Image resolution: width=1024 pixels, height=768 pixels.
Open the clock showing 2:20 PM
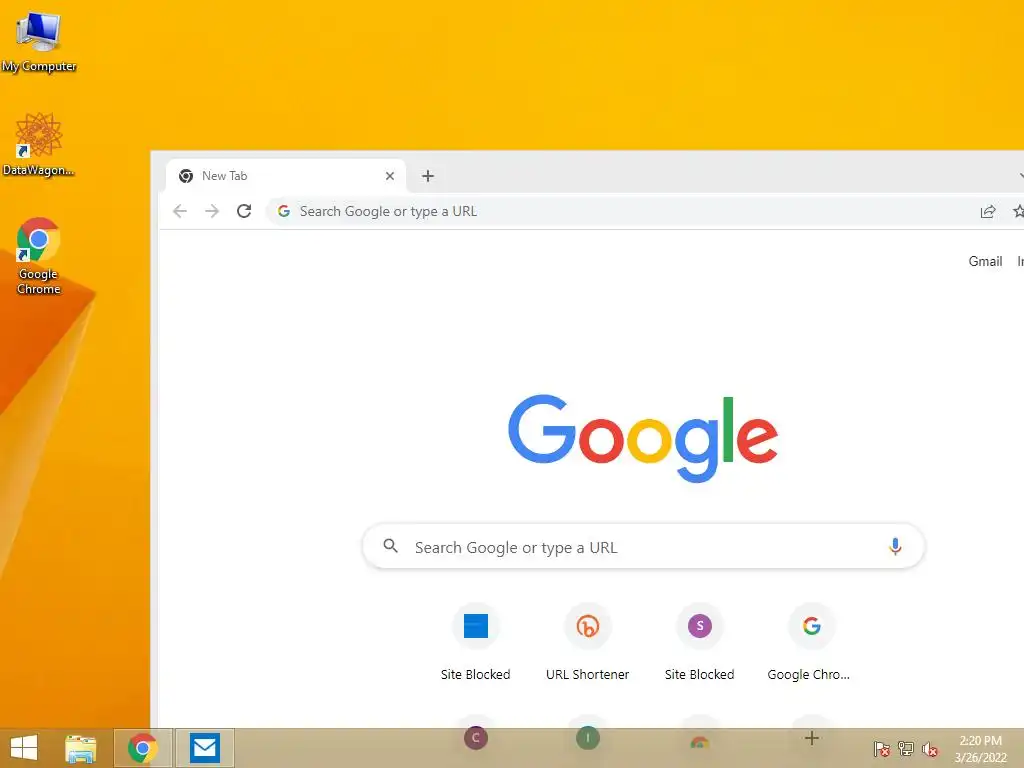pyautogui.click(x=980, y=749)
